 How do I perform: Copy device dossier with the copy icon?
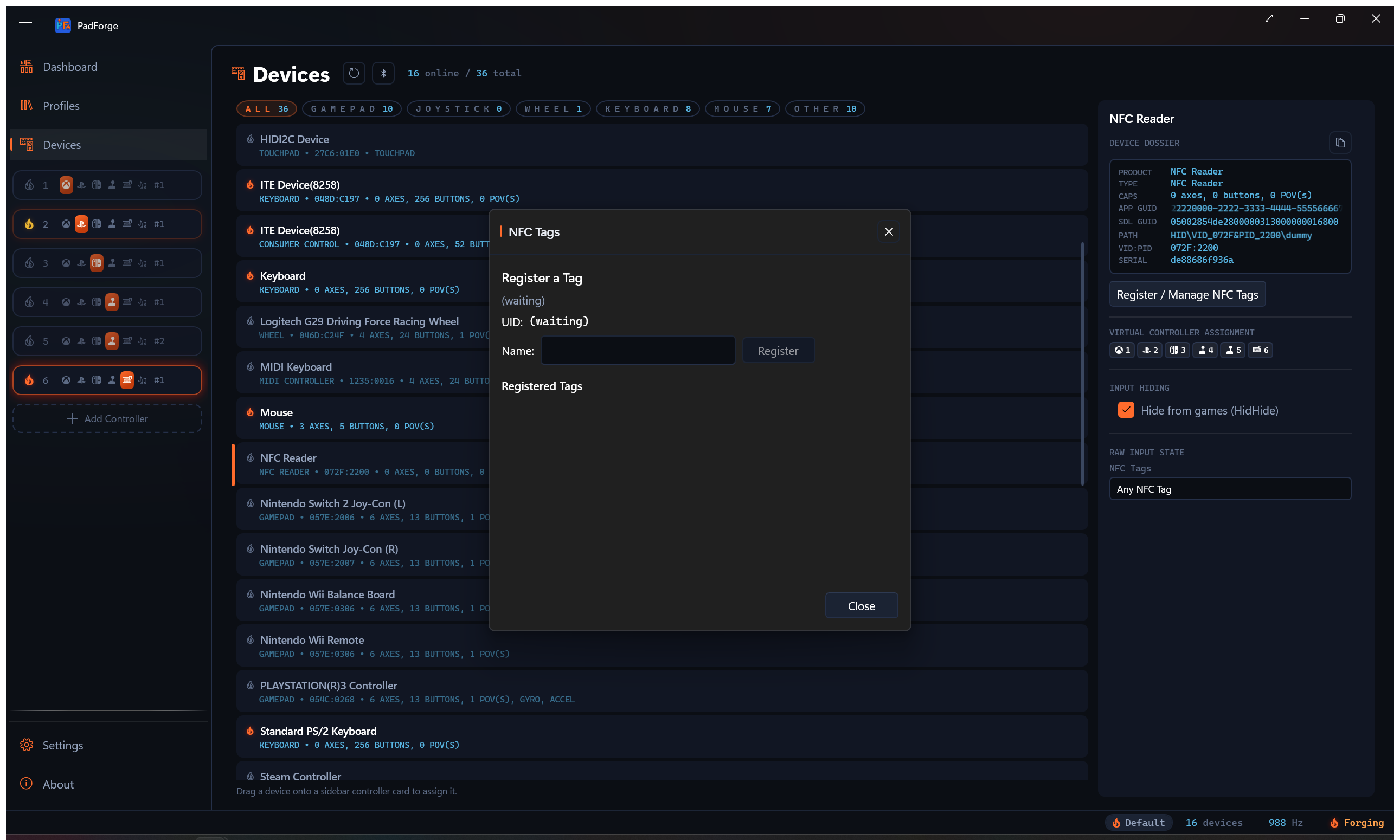[1340, 143]
